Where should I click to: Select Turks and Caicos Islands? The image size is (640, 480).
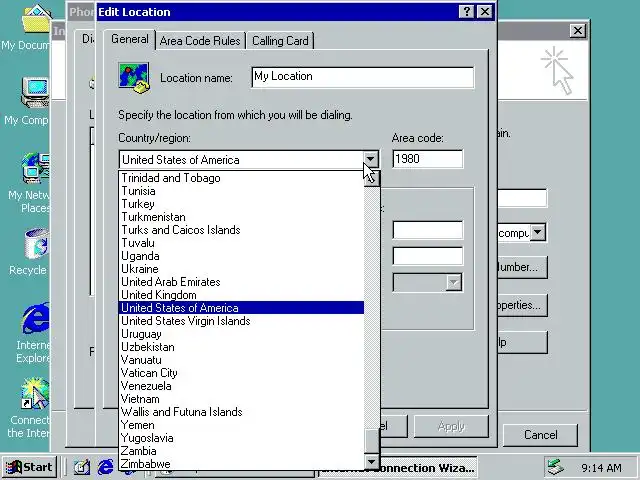click(x=241, y=230)
